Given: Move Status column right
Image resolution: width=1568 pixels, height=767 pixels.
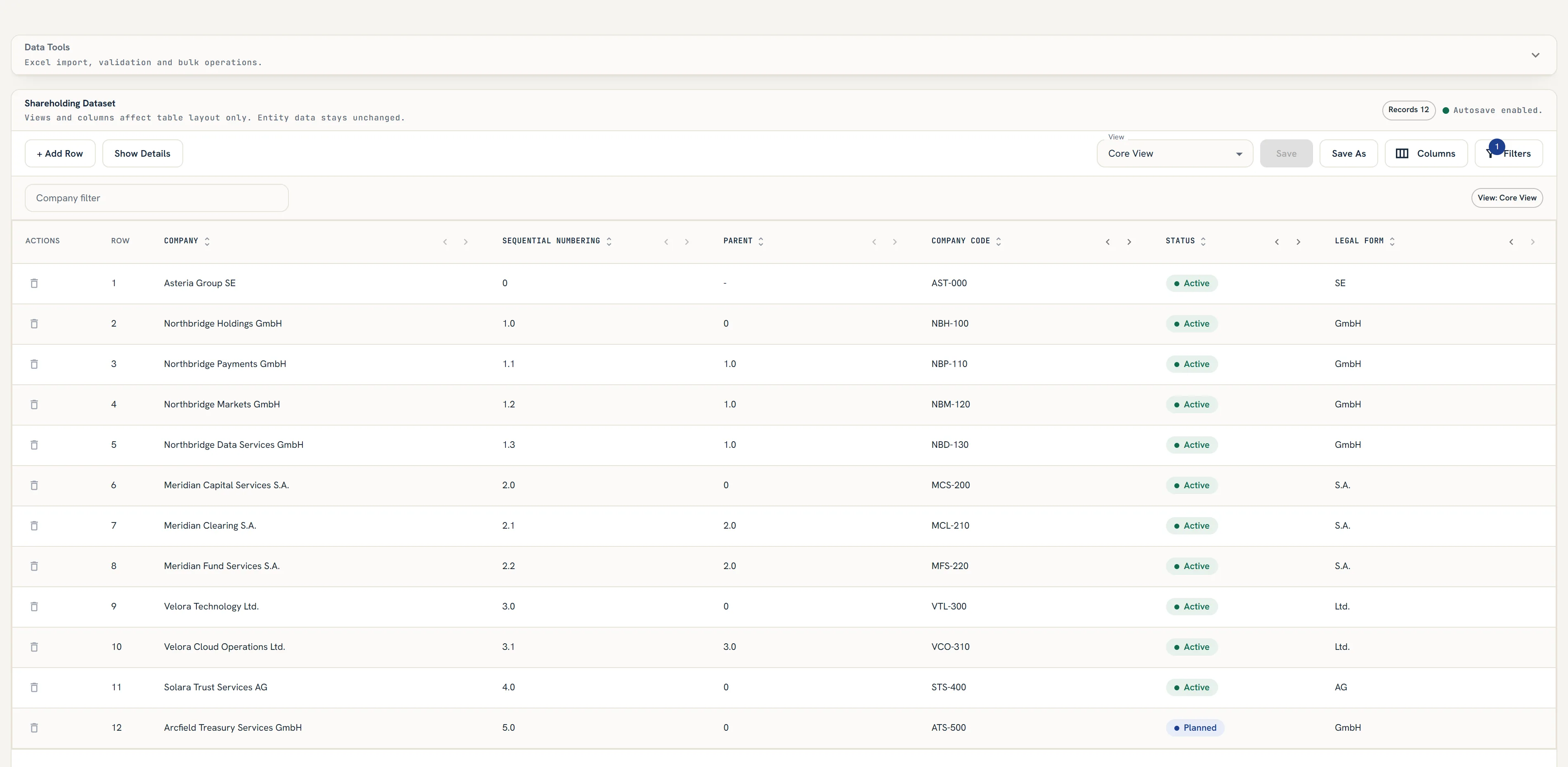Looking at the screenshot, I should tap(1299, 242).
